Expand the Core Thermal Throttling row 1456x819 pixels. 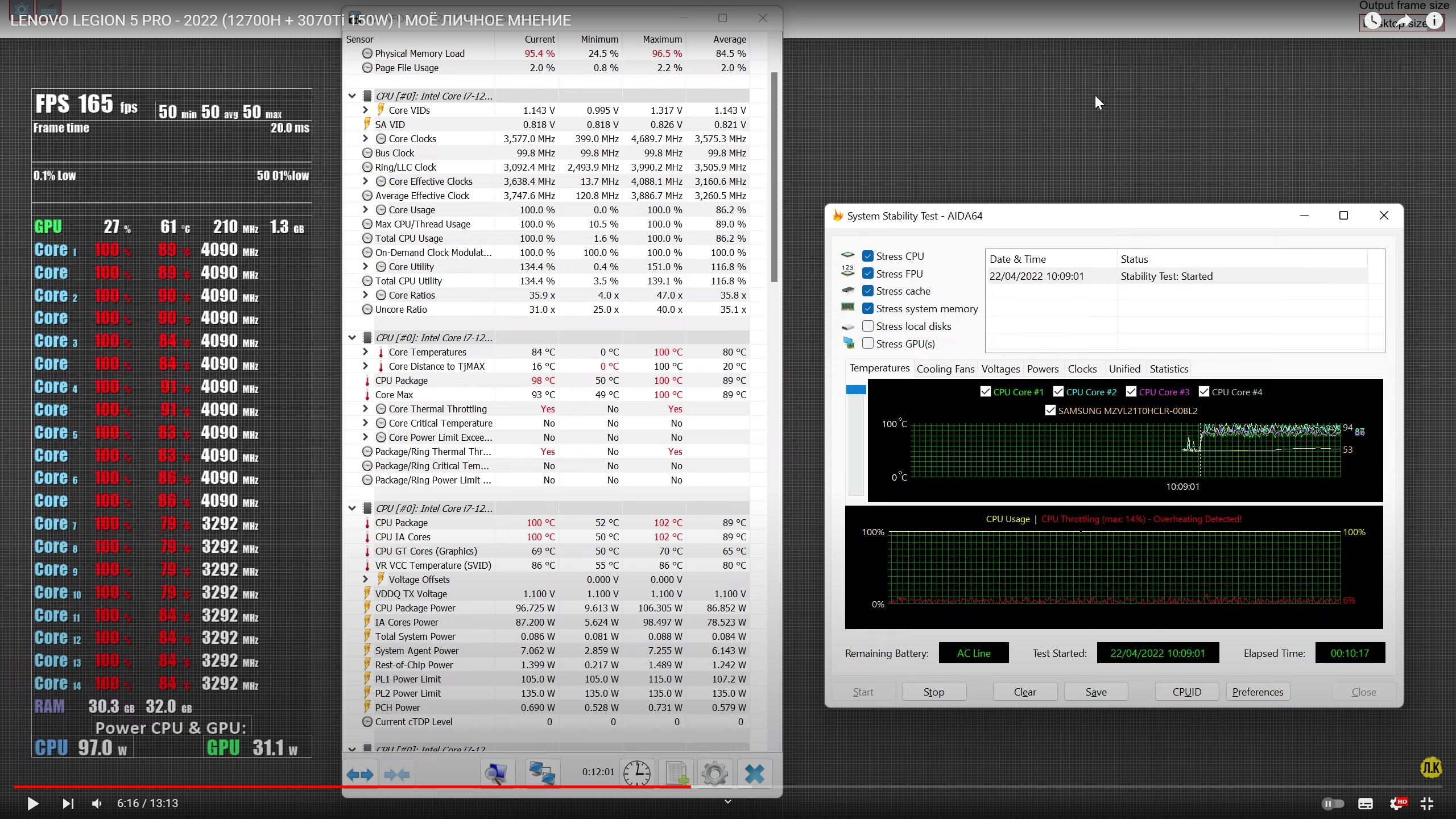(365, 409)
